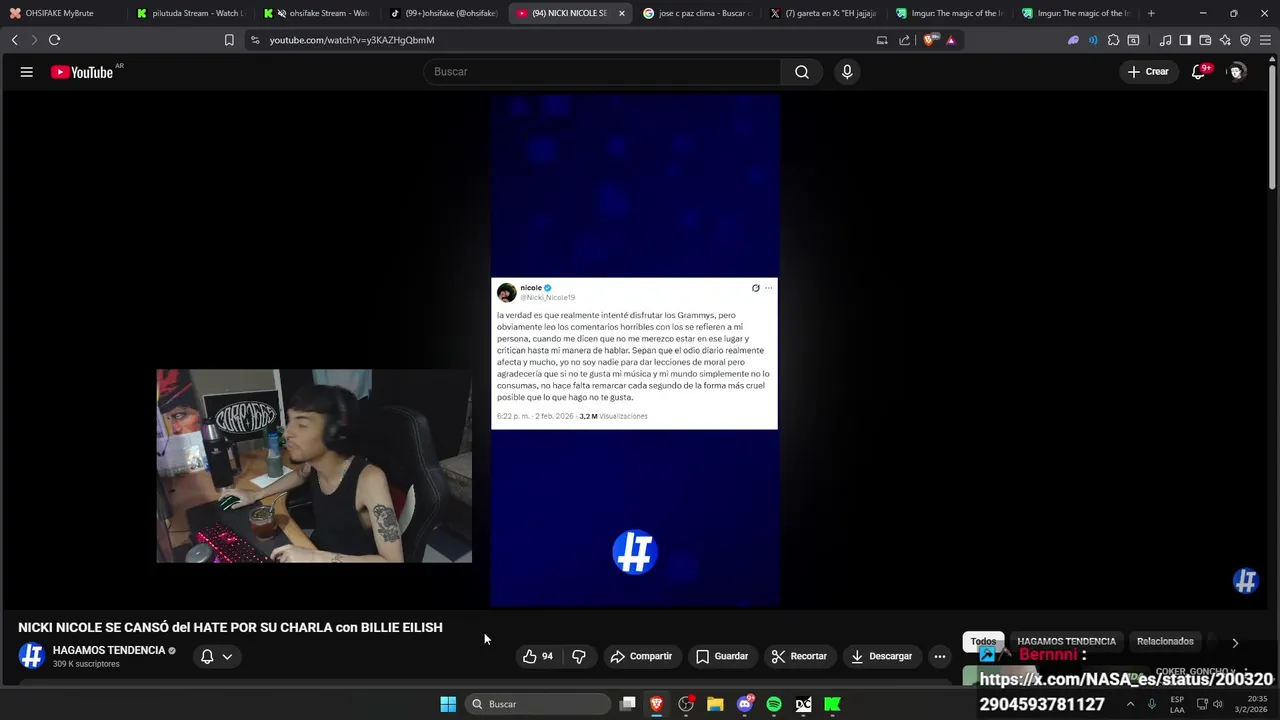The image size is (1280, 720).
Task: Open the YouTube account avatar menu
Action: [1237, 72]
